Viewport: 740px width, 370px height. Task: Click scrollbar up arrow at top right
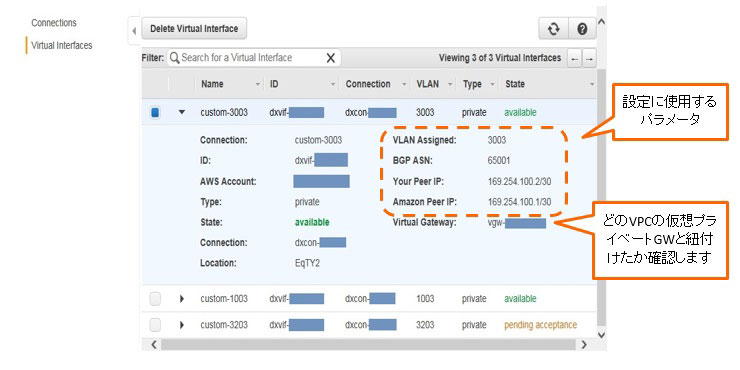(x=601, y=22)
